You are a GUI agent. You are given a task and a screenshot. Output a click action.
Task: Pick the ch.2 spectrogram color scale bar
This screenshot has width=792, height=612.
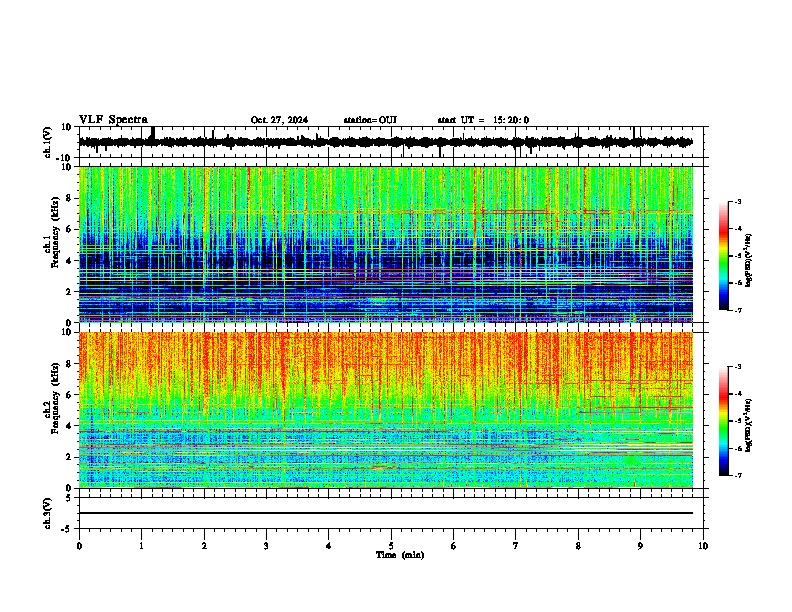(723, 421)
